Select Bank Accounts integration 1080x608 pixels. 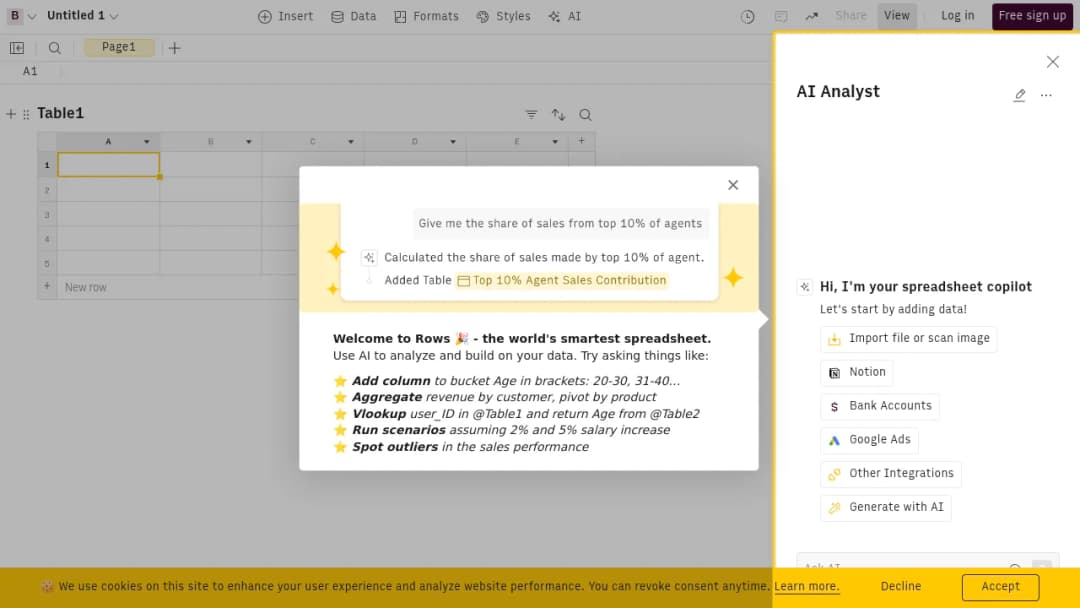[880, 406]
